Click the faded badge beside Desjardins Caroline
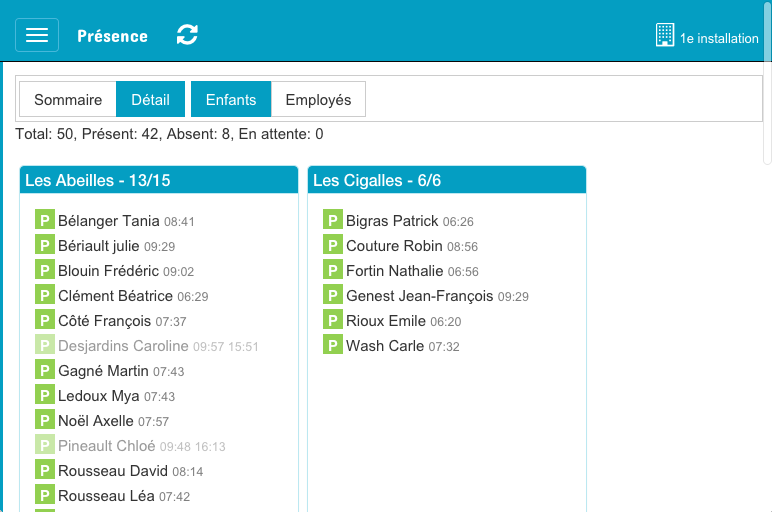The image size is (772, 512). (44, 345)
